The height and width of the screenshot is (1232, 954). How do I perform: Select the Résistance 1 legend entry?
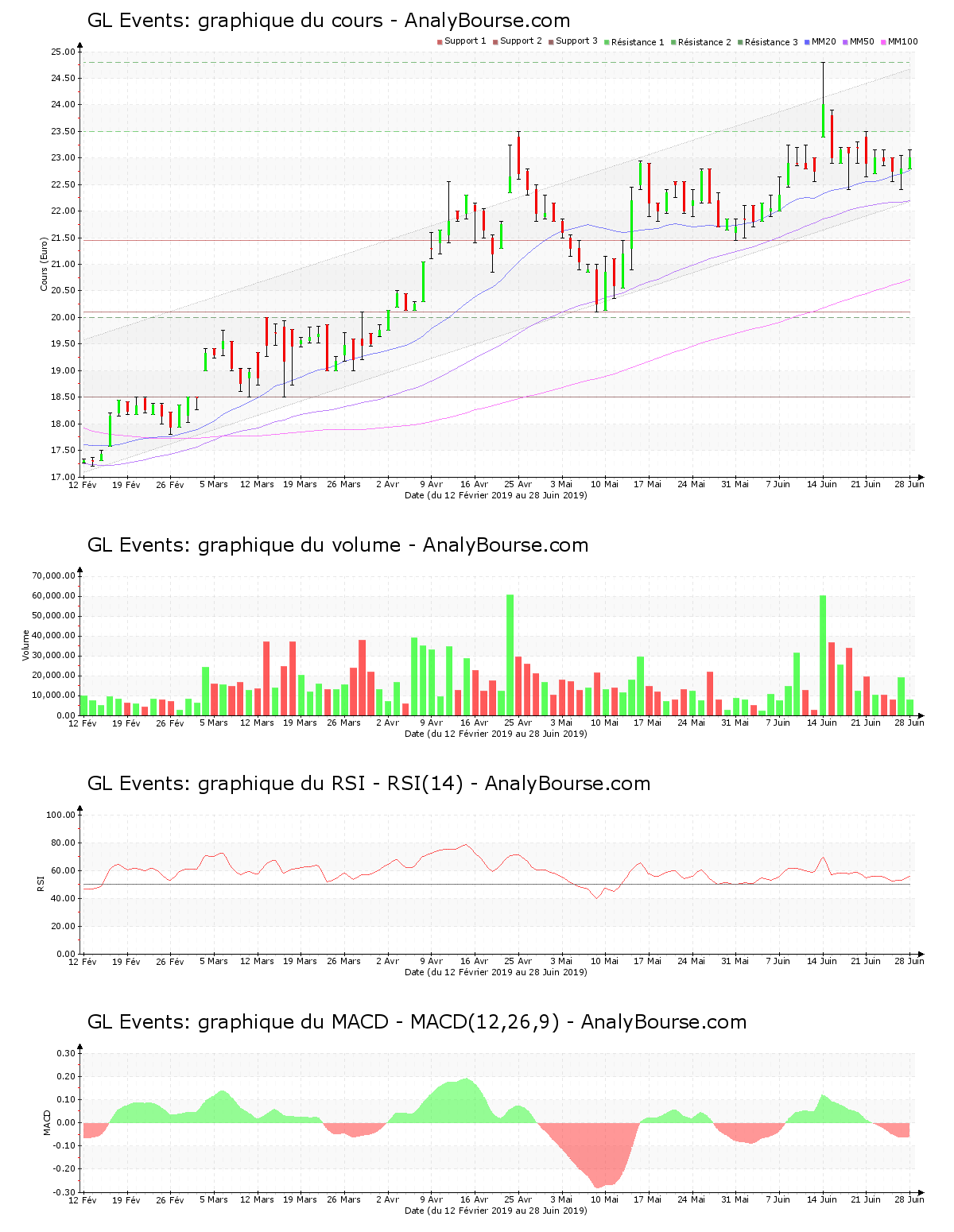(x=634, y=42)
